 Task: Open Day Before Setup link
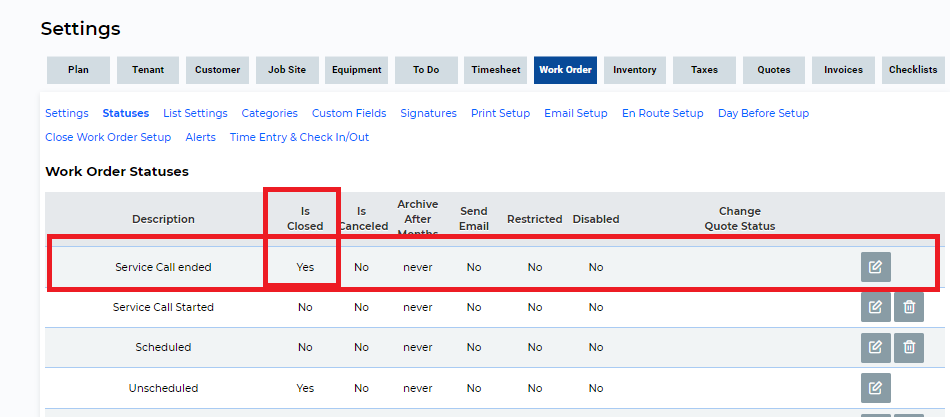tap(763, 113)
